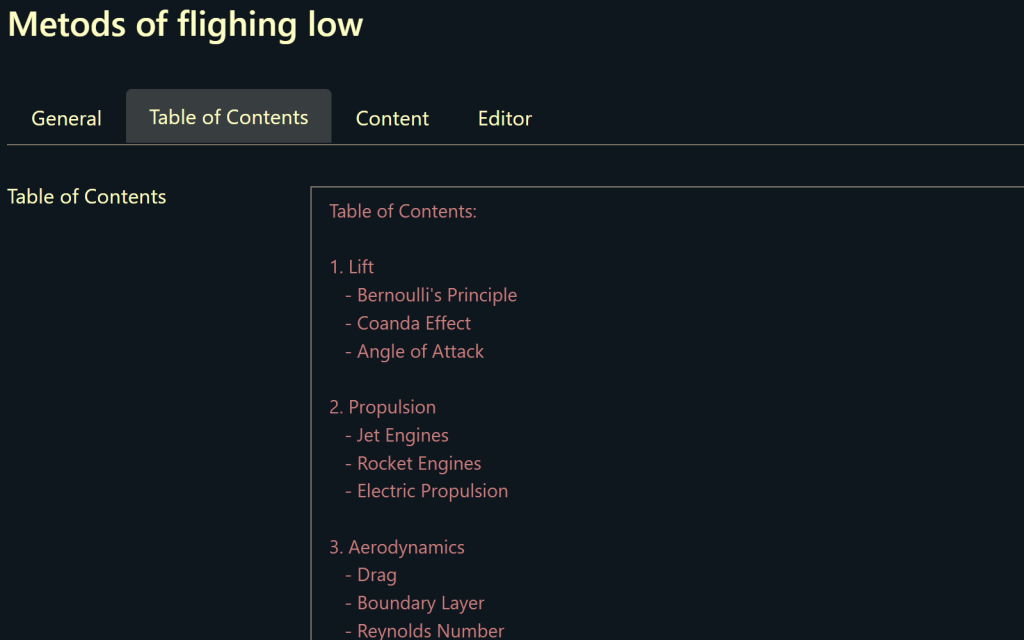Place cursor on 'Table of Contents:' heading line

pyautogui.click(x=403, y=211)
